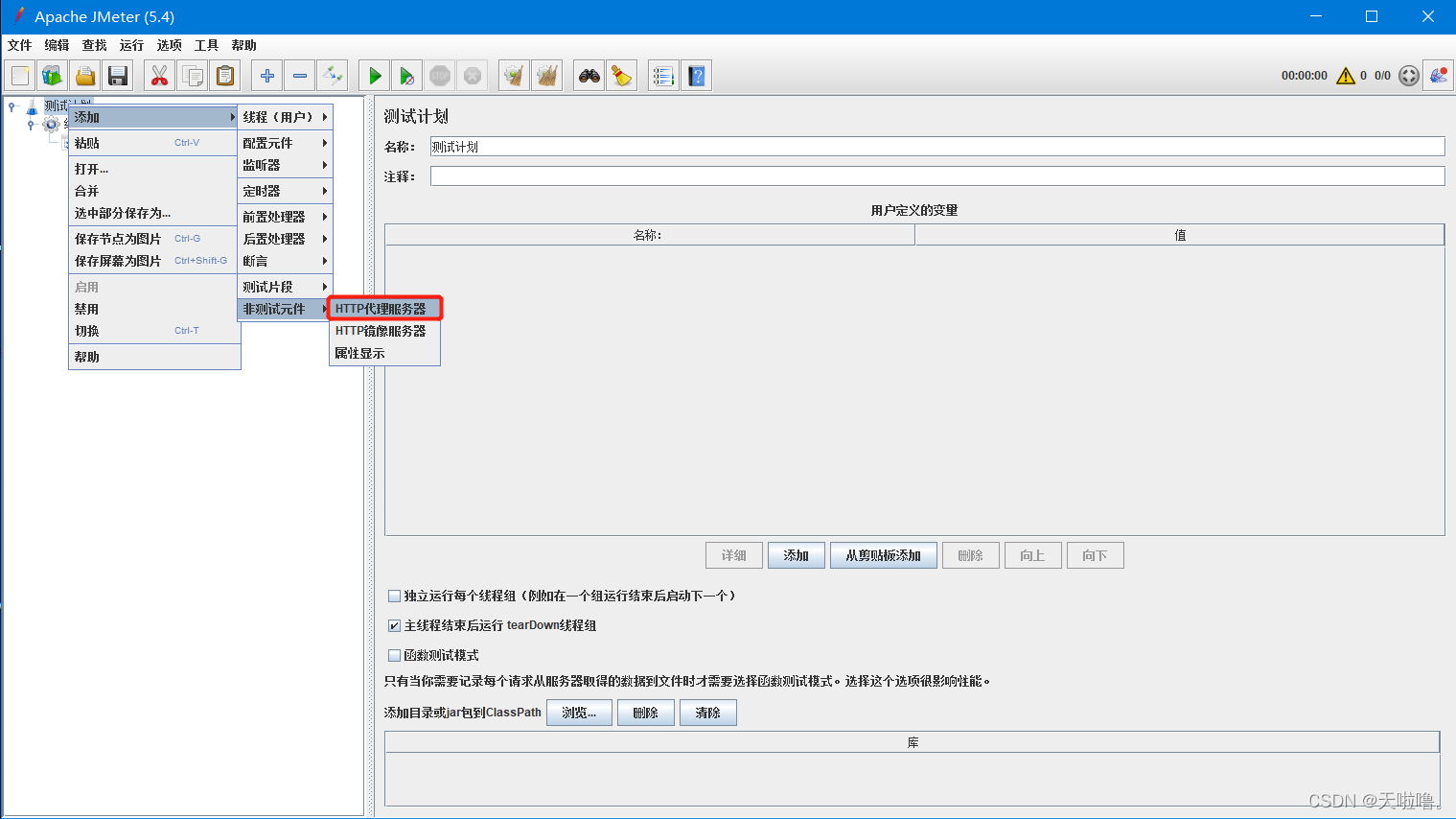Click the Expand All plus icon

[267, 76]
